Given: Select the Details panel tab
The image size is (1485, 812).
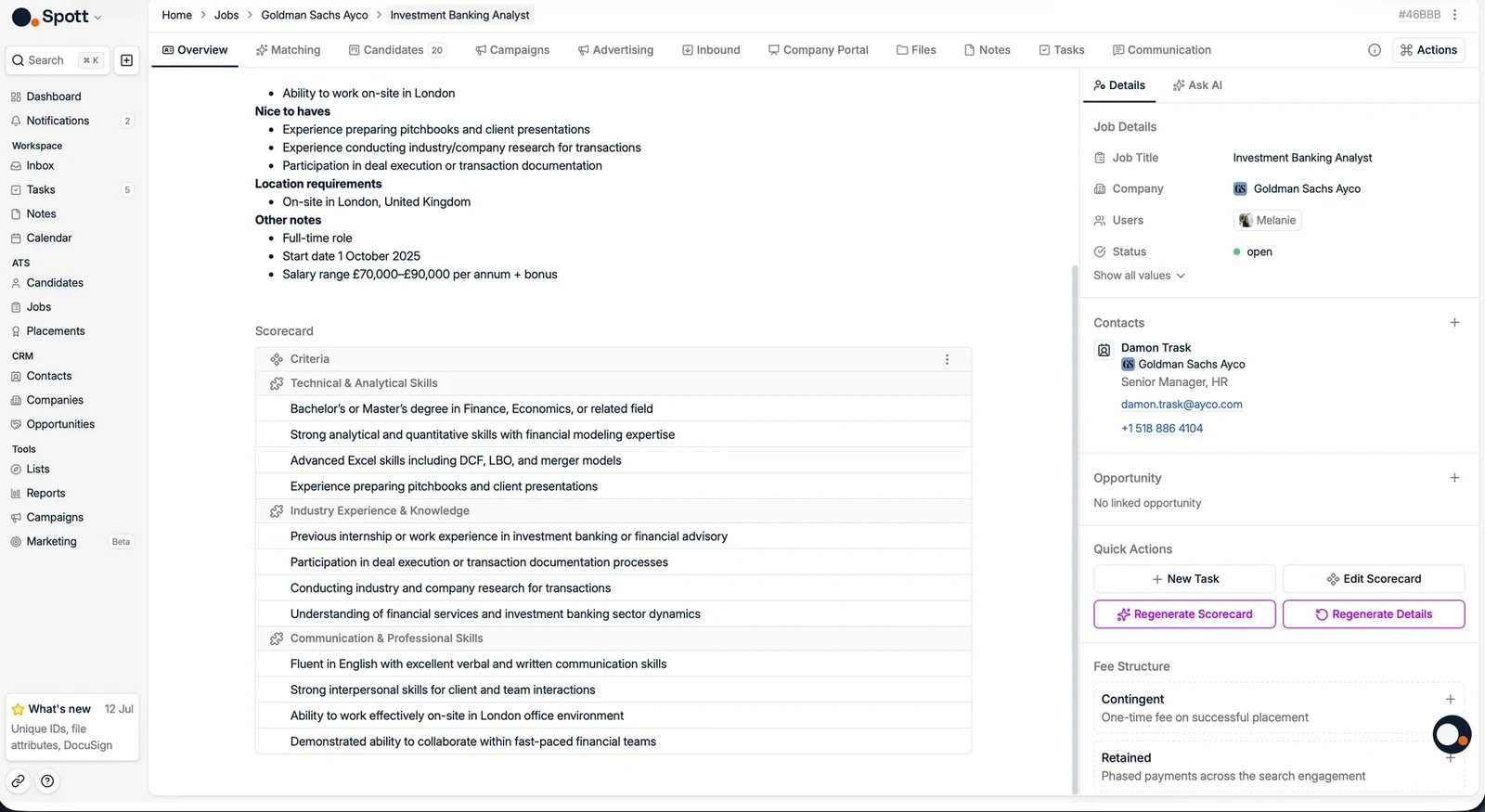Looking at the screenshot, I should [1119, 85].
